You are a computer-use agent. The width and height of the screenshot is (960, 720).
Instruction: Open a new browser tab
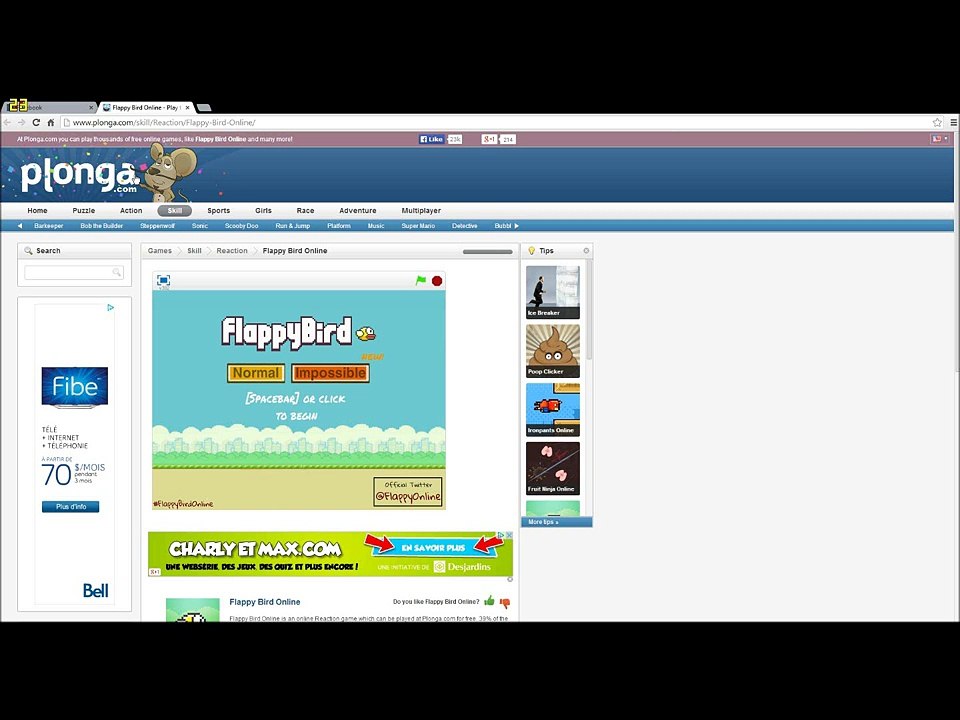pos(204,108)
